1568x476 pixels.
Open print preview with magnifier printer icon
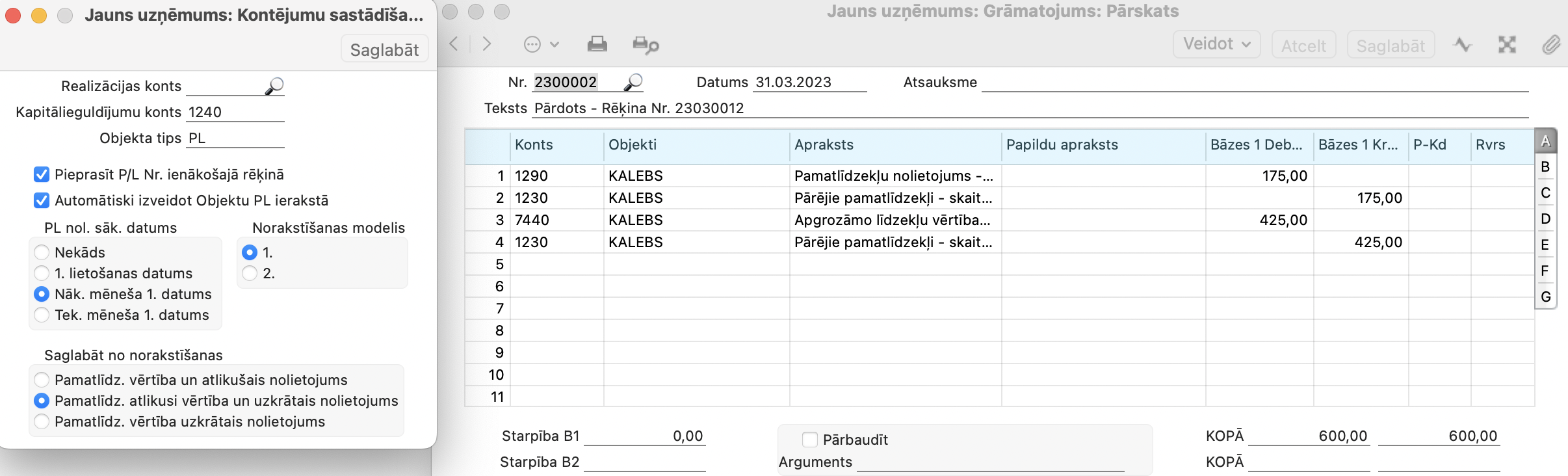tap(646, 44)
